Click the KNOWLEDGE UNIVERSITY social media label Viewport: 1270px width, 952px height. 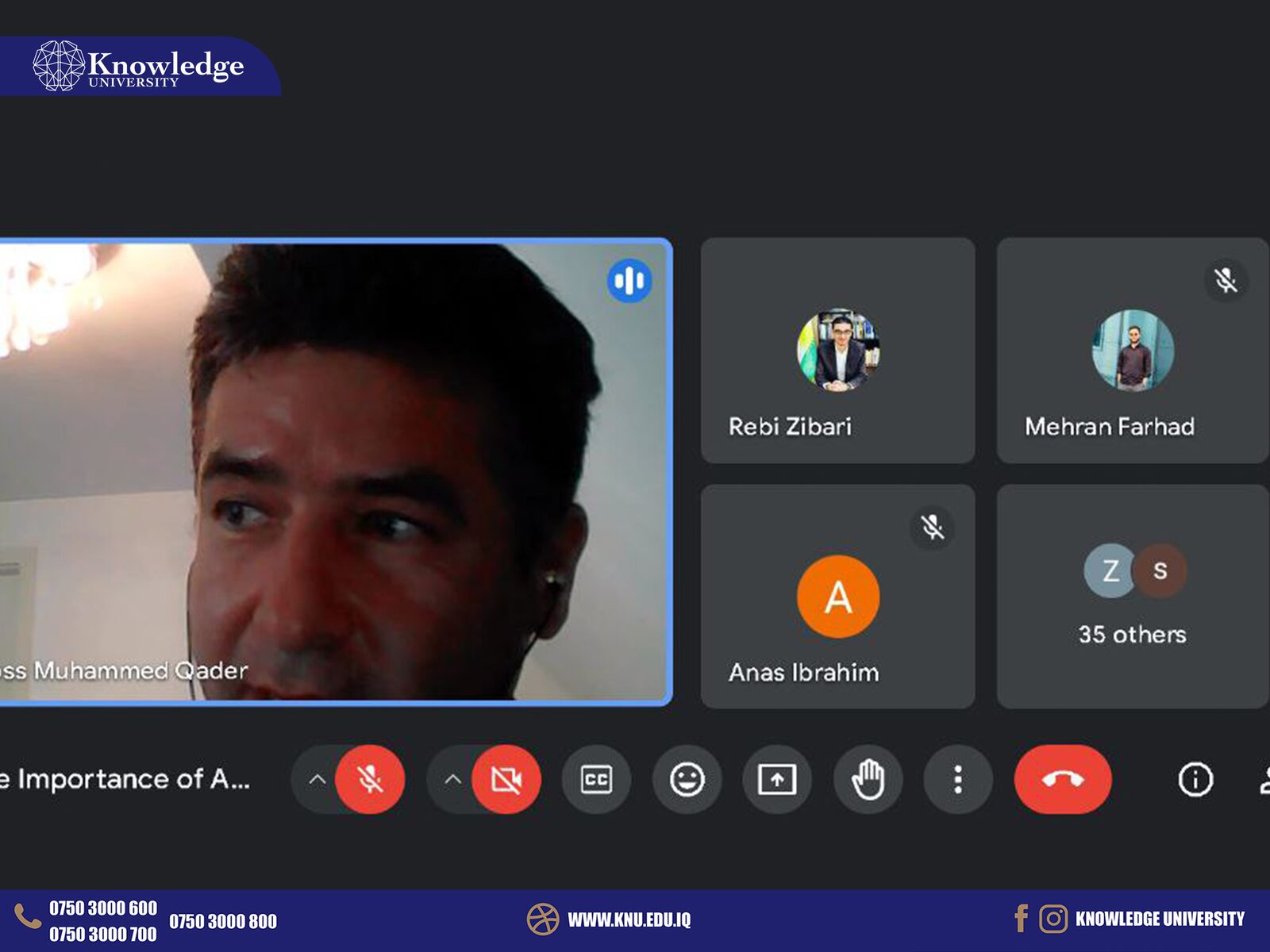click(1160, 919)
